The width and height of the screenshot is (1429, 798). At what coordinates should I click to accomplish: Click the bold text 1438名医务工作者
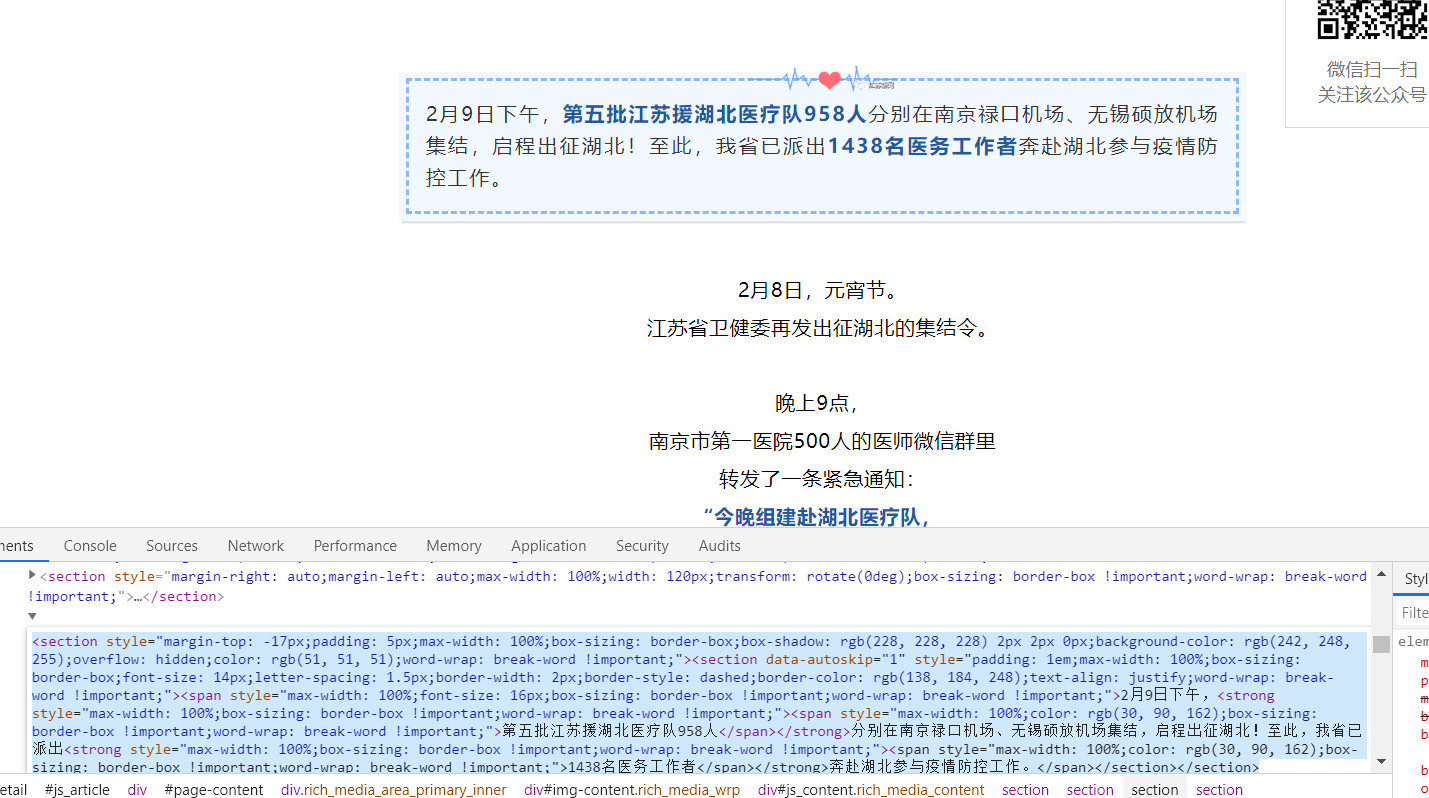[922, 146]
